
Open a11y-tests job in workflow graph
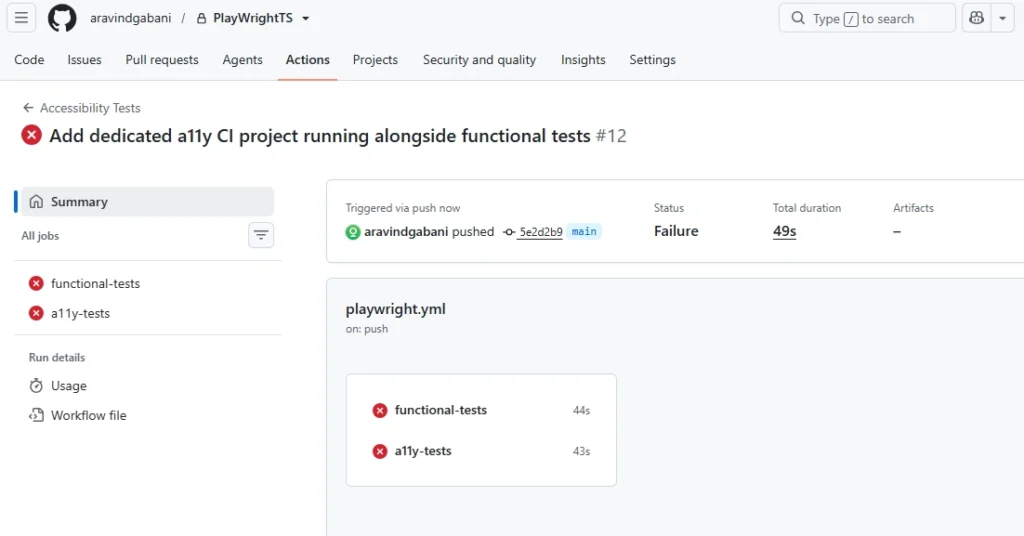click(423, 451)
